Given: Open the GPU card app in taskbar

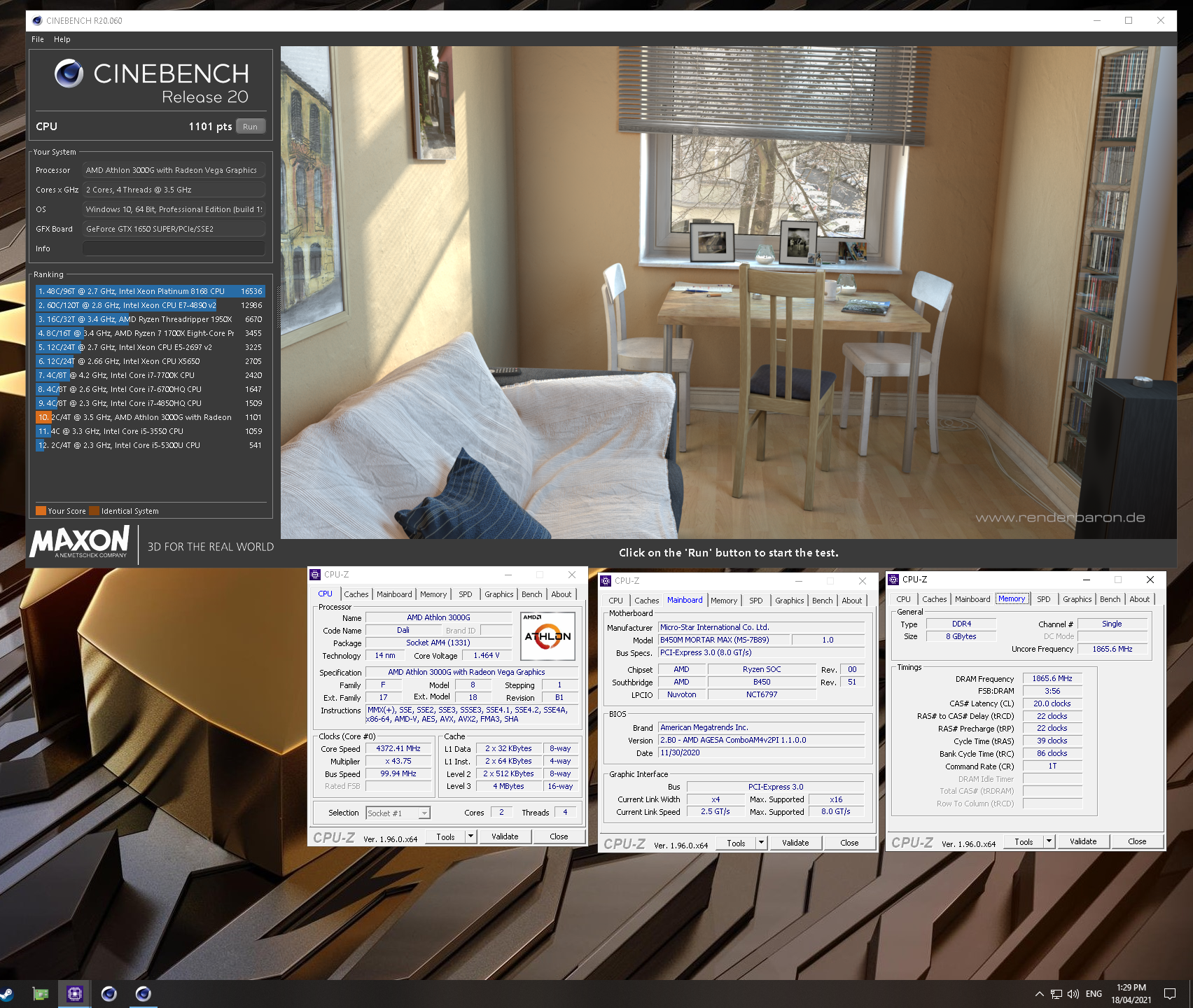Looking at the screenshot, I should (41, 993).
